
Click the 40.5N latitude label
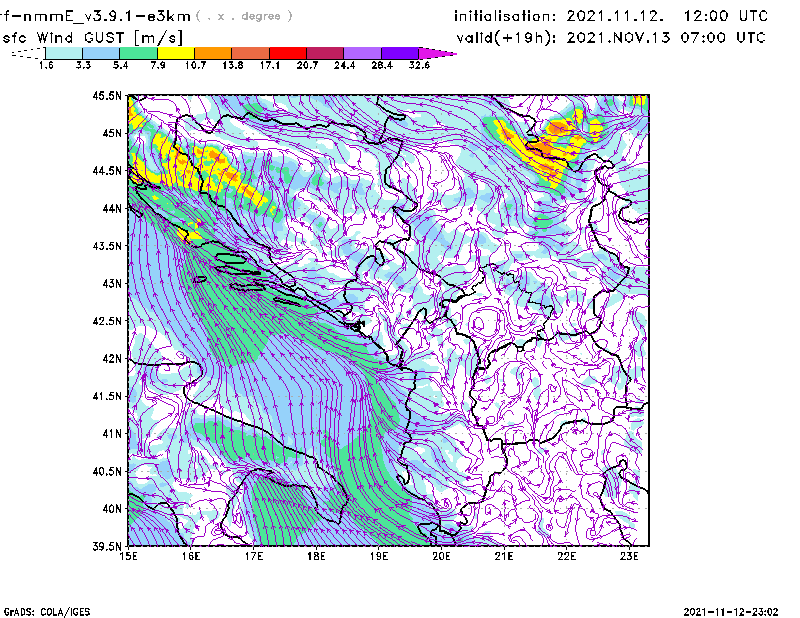pos(107,471)
